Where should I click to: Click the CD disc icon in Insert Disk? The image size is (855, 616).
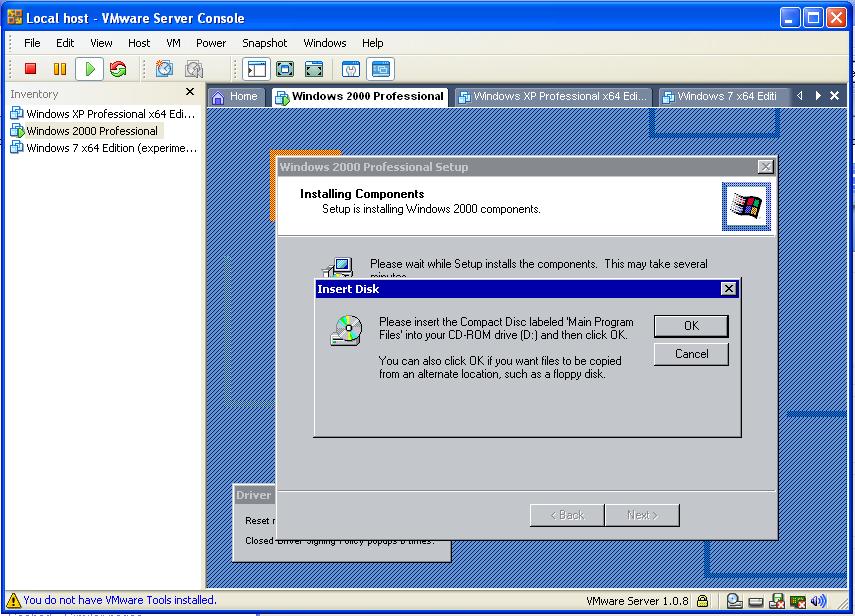coord(346,330)
